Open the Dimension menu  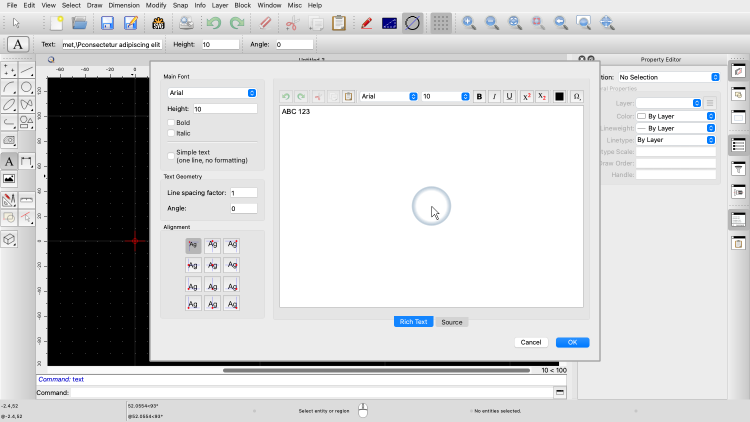124,5
